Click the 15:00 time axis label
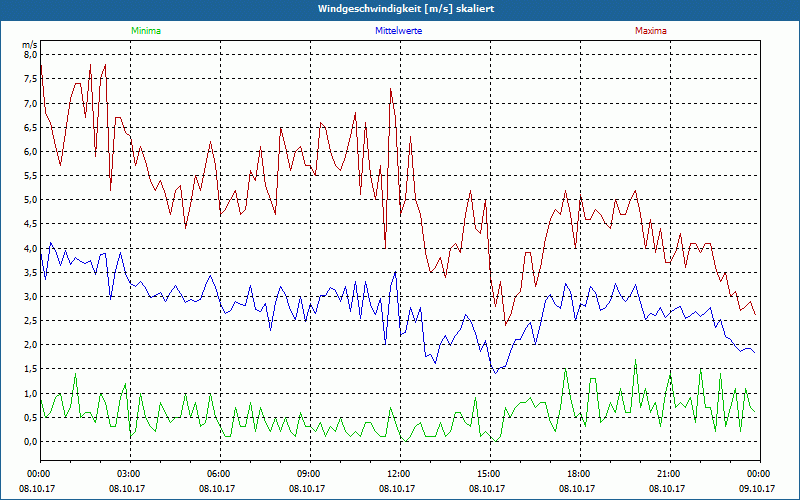 pyautogui.click(x=490, y=474)
